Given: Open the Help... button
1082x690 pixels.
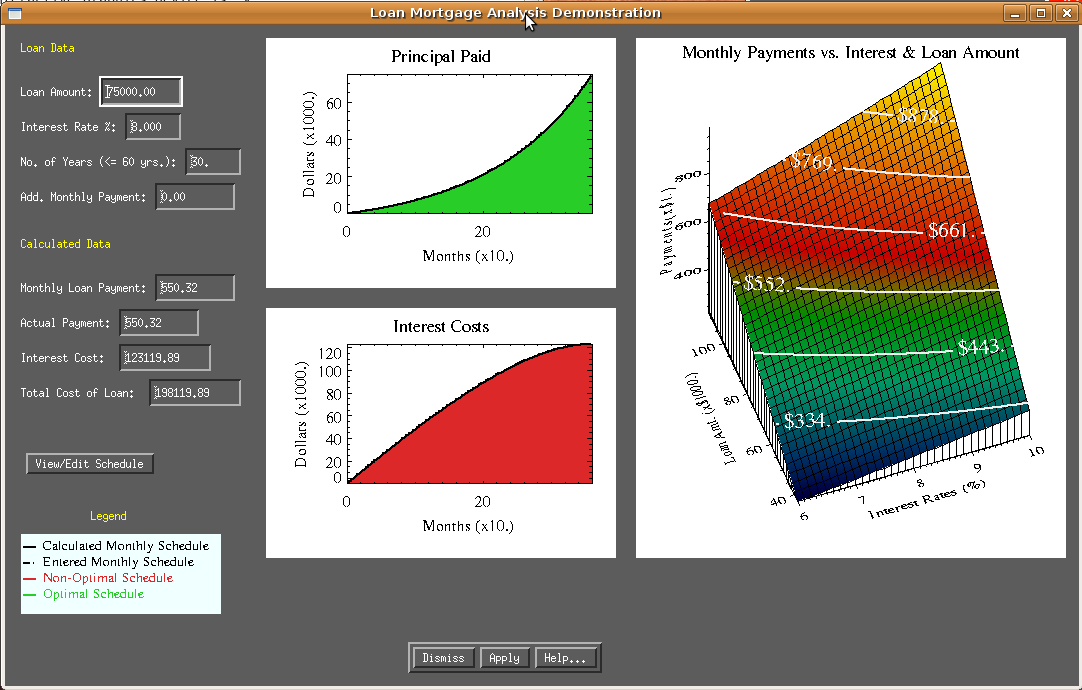Looking at the screenshot, I should (x=565, y=658).
